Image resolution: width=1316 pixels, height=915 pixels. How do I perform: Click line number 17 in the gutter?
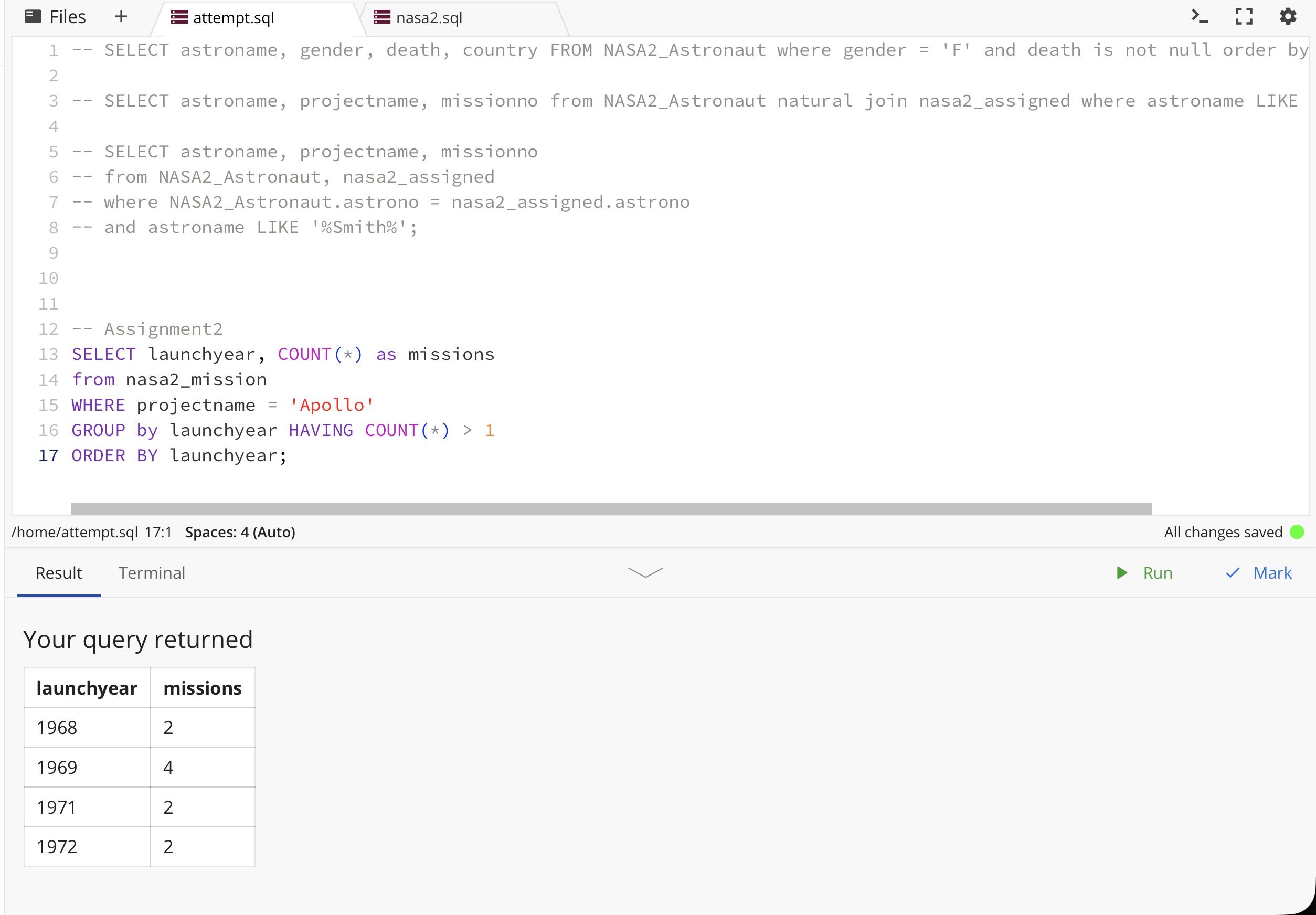[49, 455]
